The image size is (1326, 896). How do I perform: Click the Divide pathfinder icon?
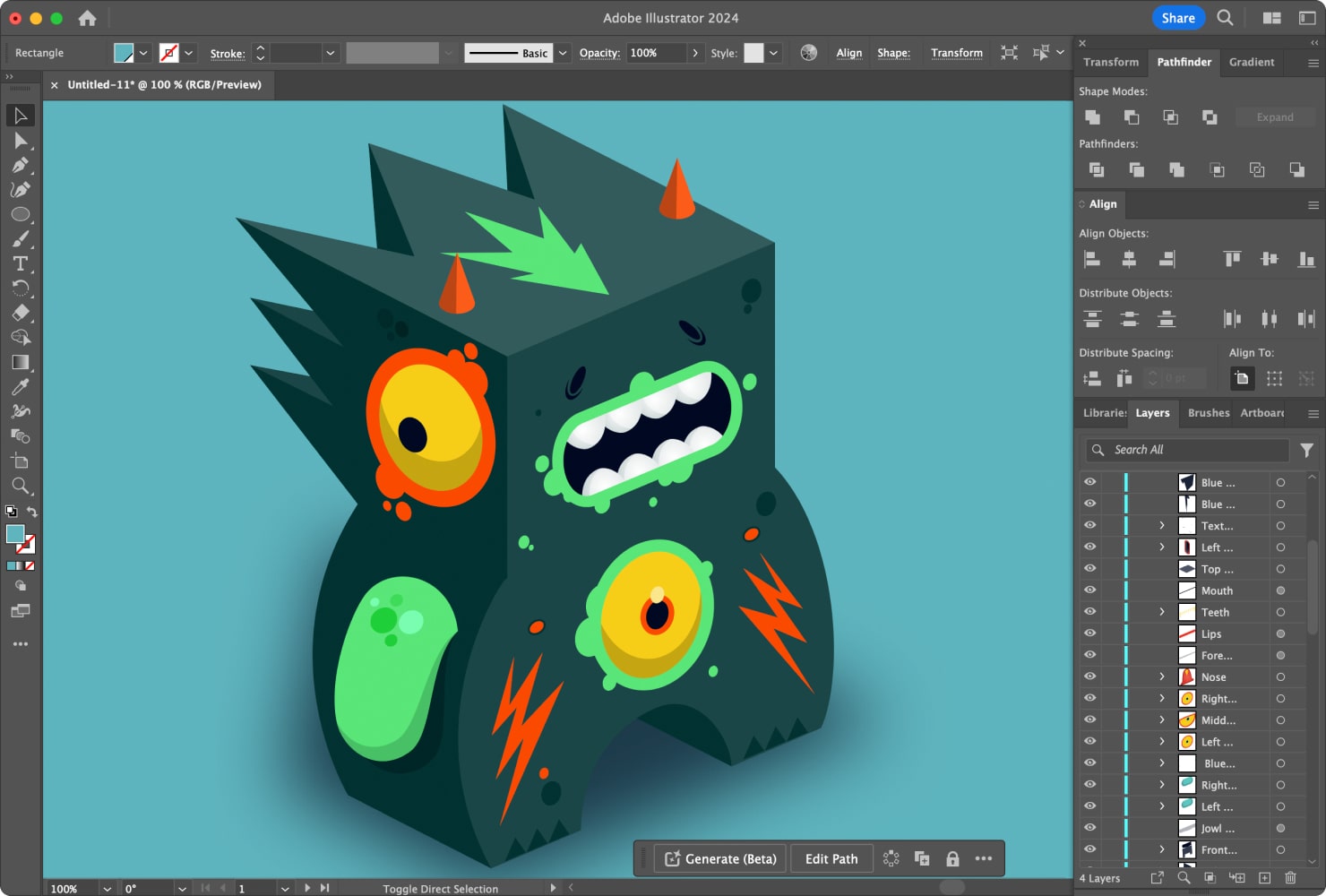1096,169
